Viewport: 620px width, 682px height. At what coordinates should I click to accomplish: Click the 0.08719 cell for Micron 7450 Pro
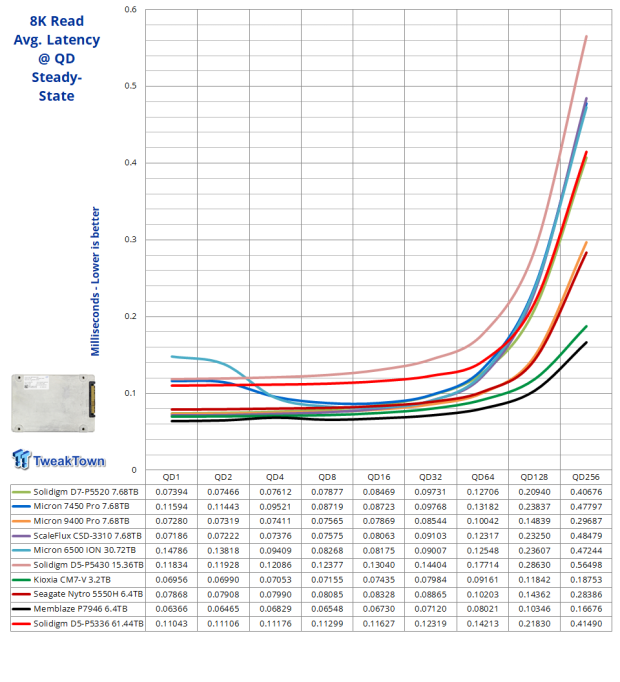coord(327,507)
